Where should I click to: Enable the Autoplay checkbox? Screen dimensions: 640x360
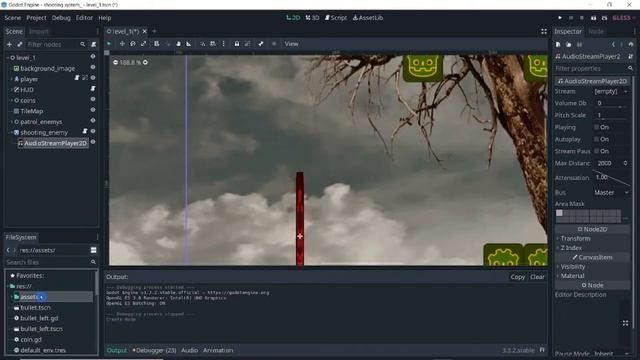[596, 139]
